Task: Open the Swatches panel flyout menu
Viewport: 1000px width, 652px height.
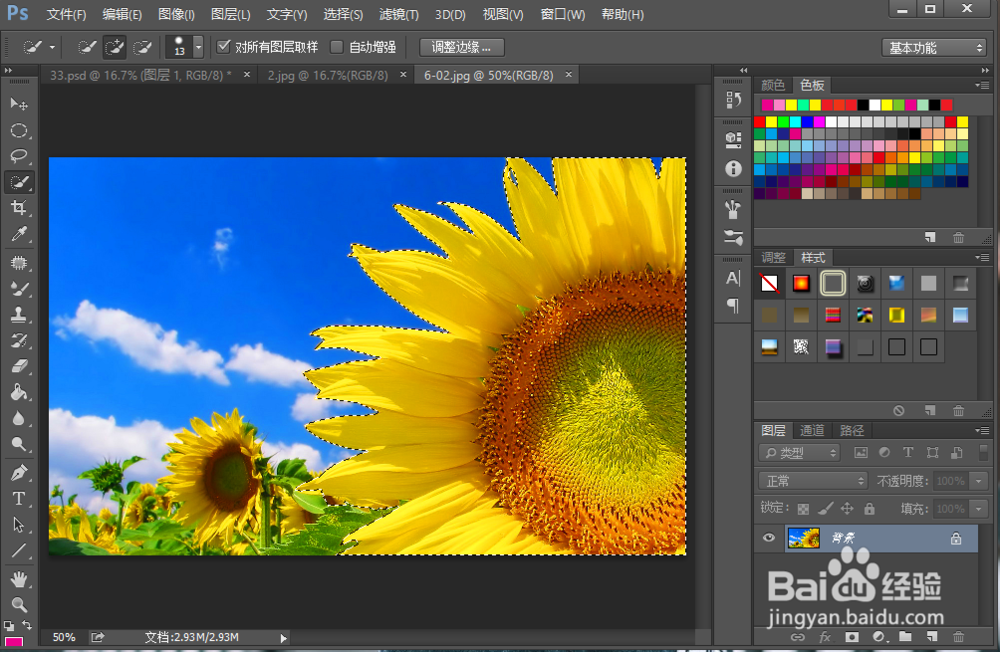Action: 982,85
